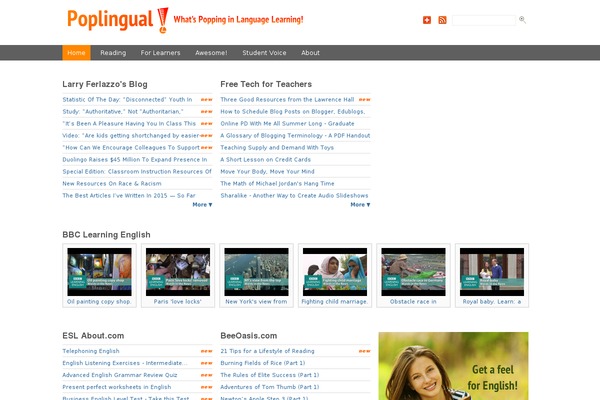
Task: Open 'Burning Fields of Rice (Part 1)' link
Action: tap(262, 363)
